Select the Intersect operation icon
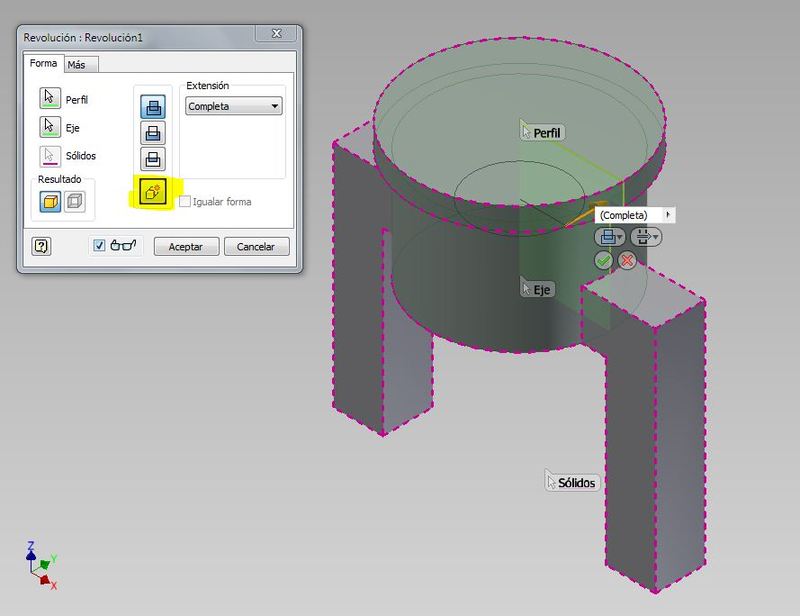The width and height of the screenshot is (800, 616). tap(153, 158)
